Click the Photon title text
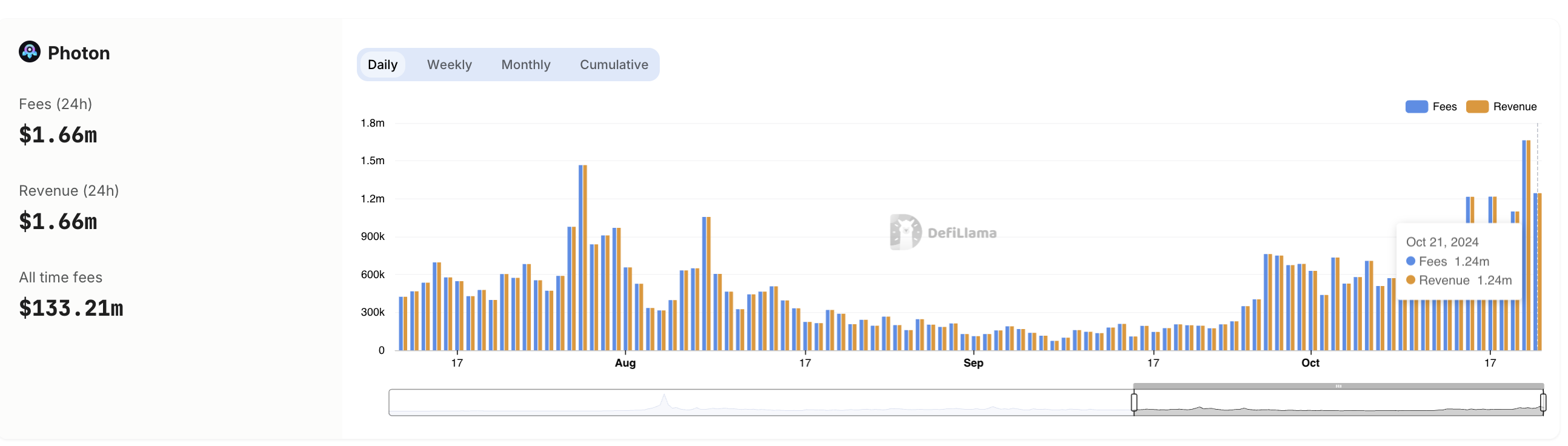Screen dimensions: 1568x446 [x=79, y=53]
